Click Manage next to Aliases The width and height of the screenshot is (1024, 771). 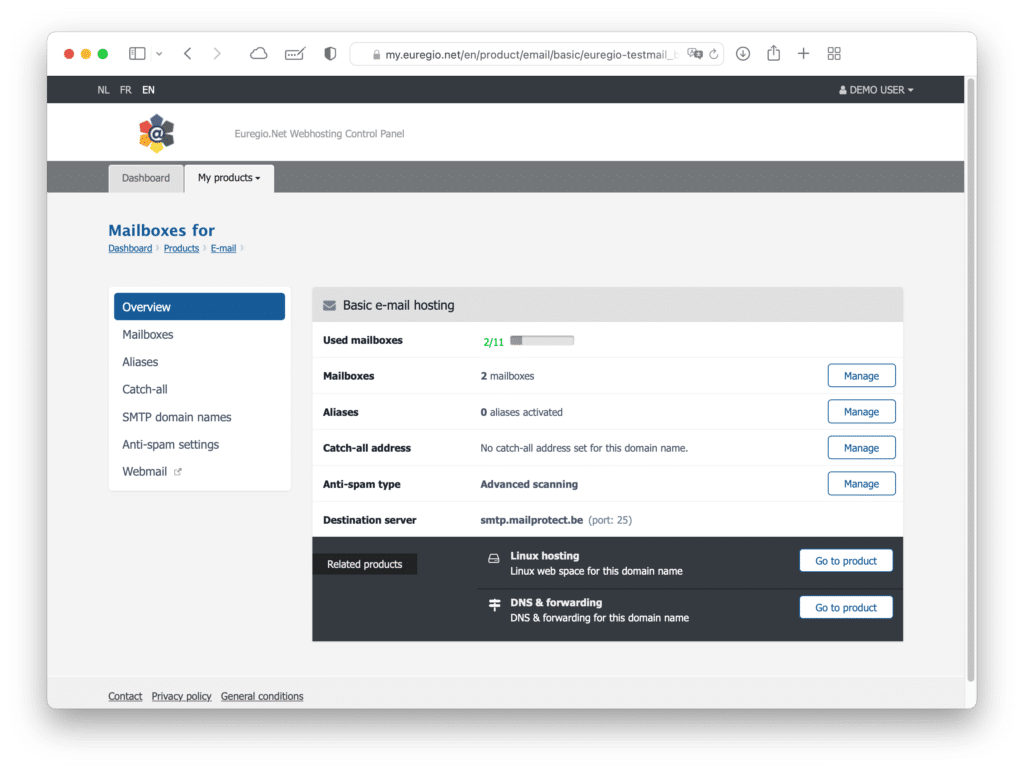861,411
